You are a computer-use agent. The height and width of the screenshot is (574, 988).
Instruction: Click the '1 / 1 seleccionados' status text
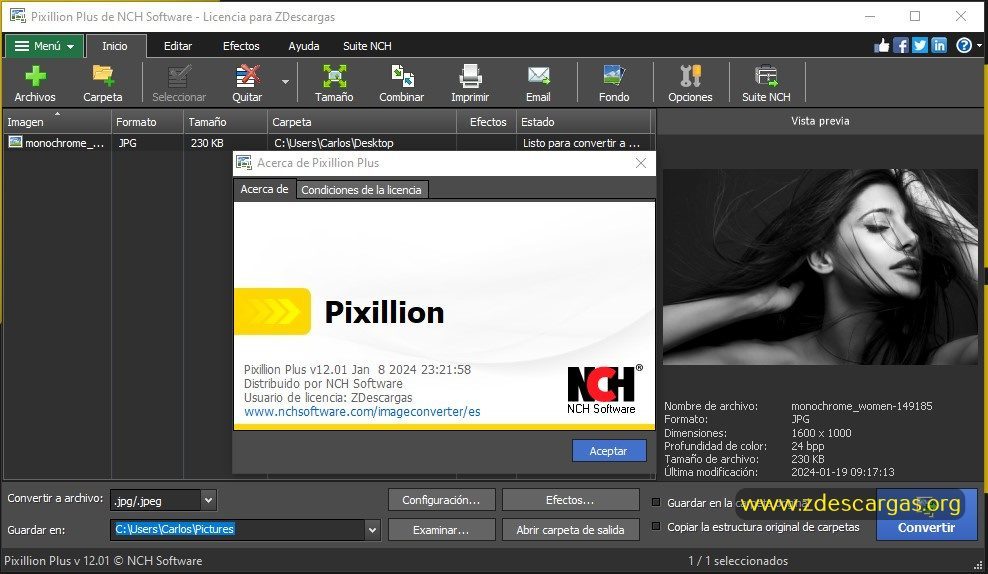point(738,560)
